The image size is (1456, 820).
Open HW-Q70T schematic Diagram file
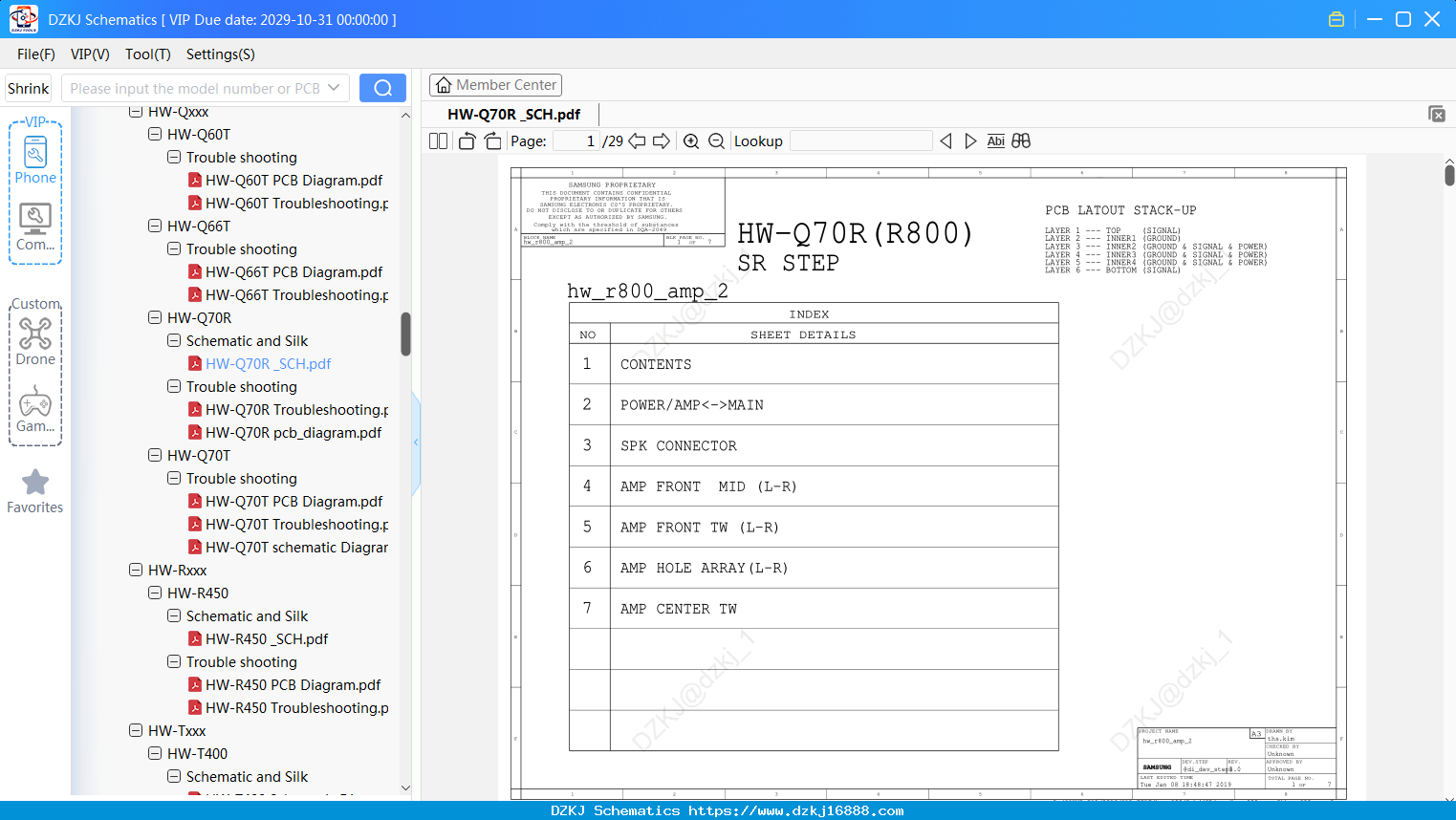tap(288, 548)
